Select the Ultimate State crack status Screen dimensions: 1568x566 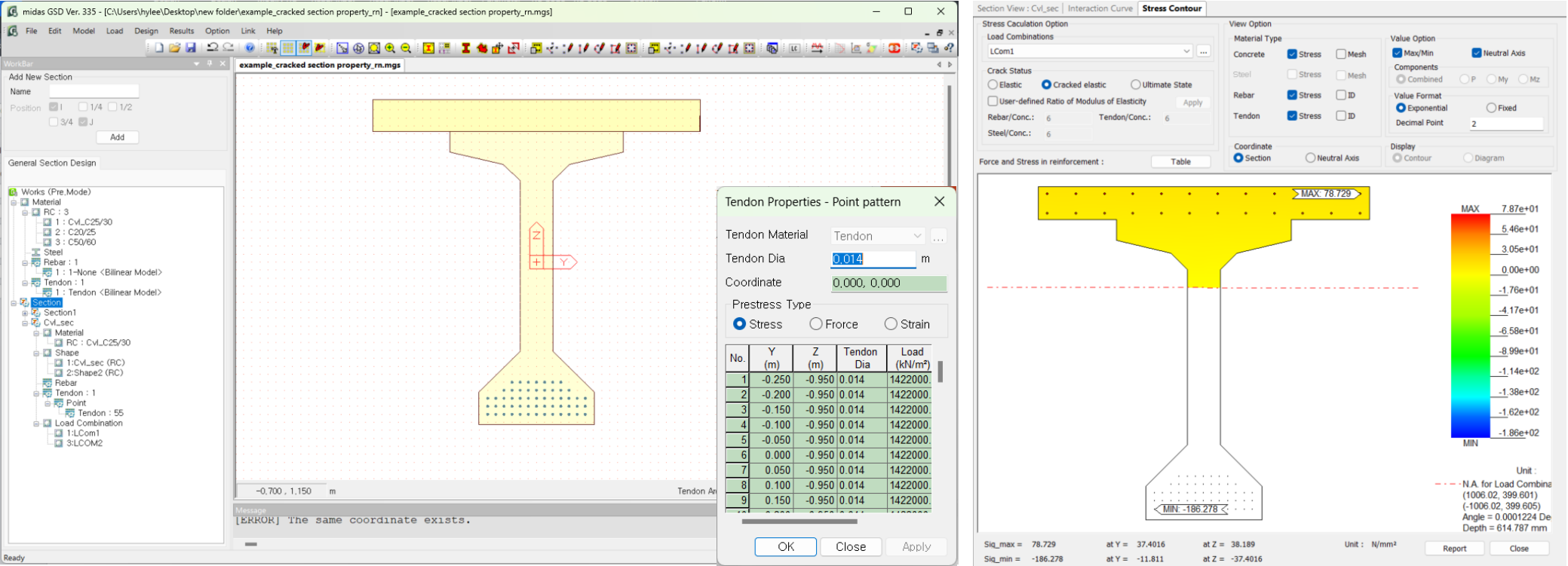click(x=1135, y=84)
